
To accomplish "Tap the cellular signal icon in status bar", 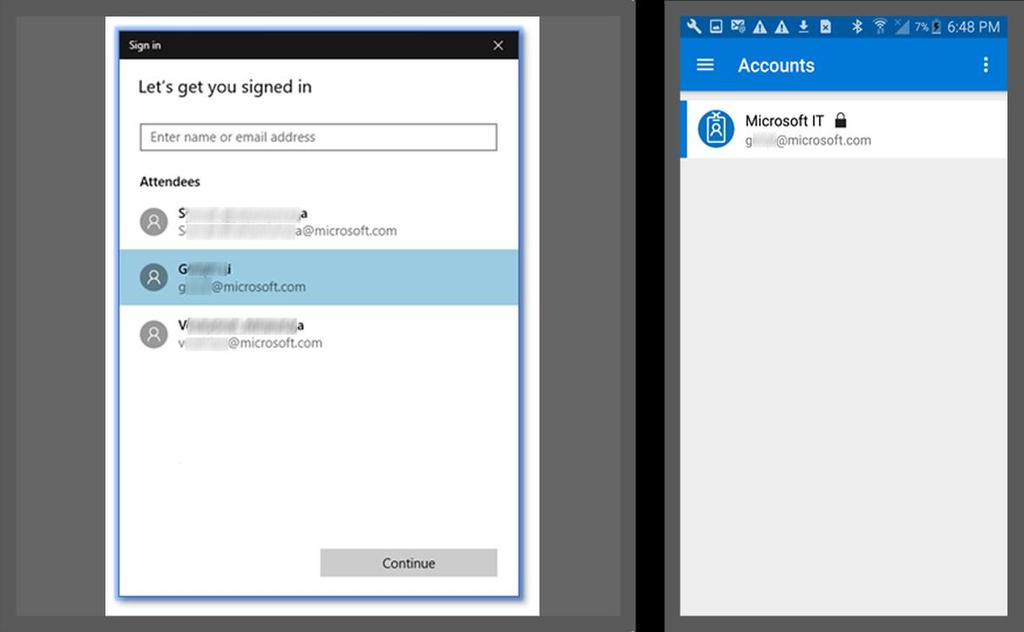I will pyautogui.click(x=901, y=26).
